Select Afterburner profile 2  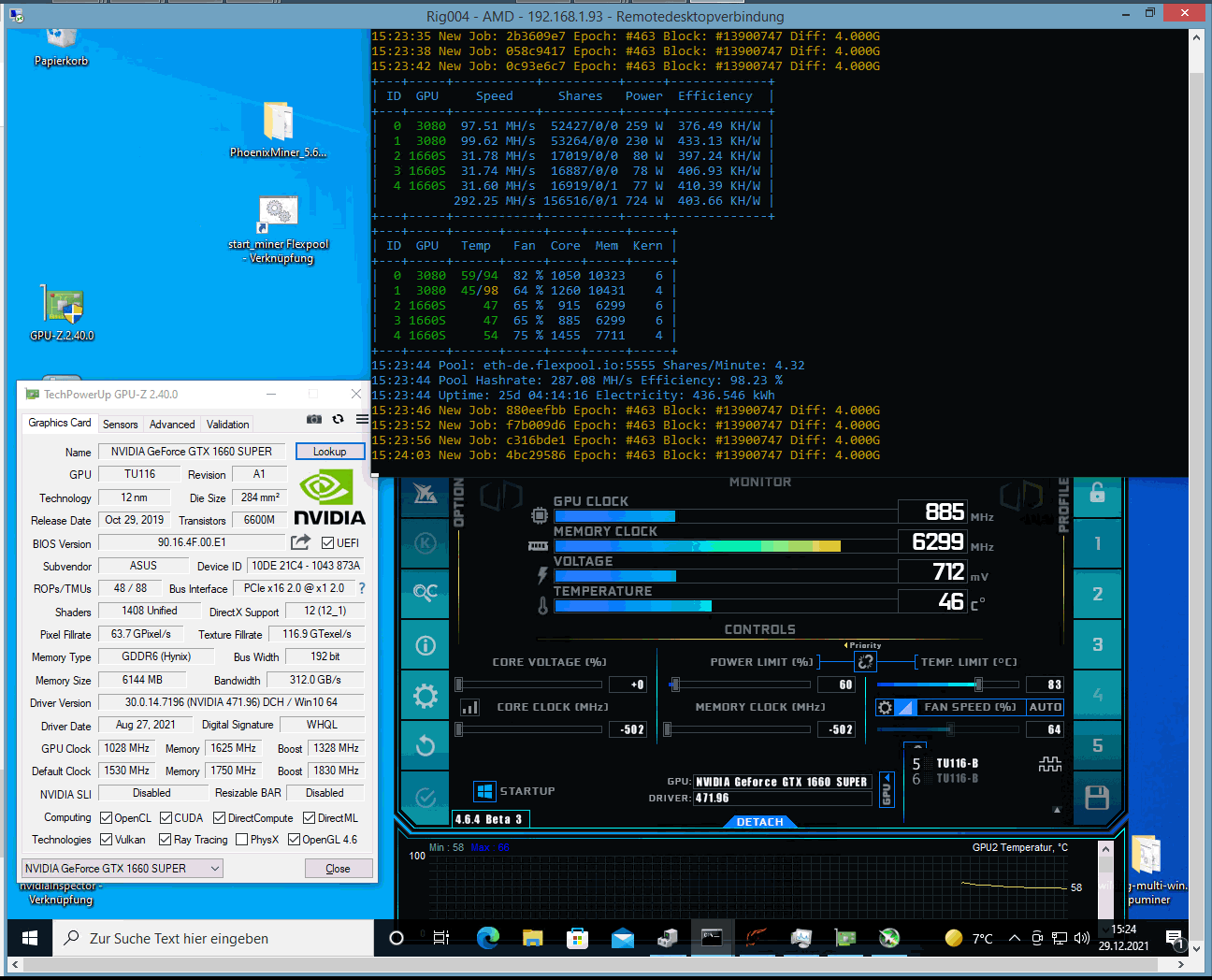pyautogui.click(x=1098, y=594)
